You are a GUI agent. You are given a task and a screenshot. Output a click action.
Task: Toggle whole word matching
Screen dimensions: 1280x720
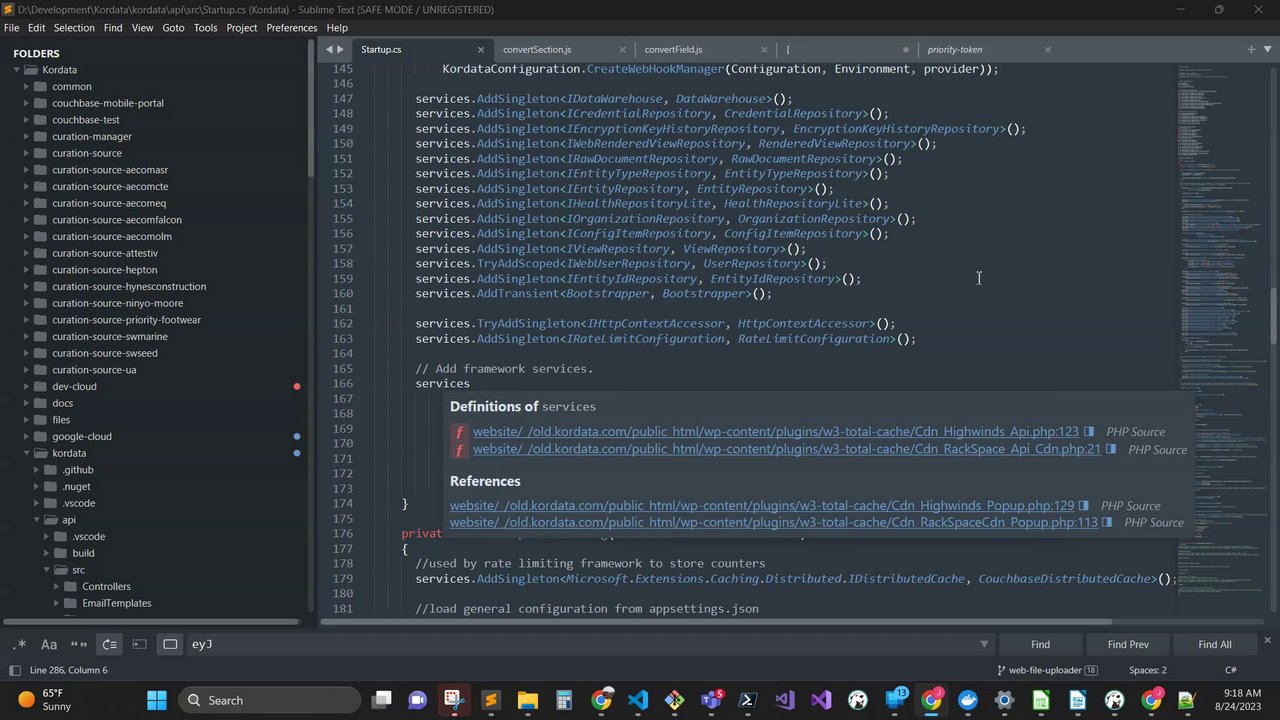click(79, 644)
